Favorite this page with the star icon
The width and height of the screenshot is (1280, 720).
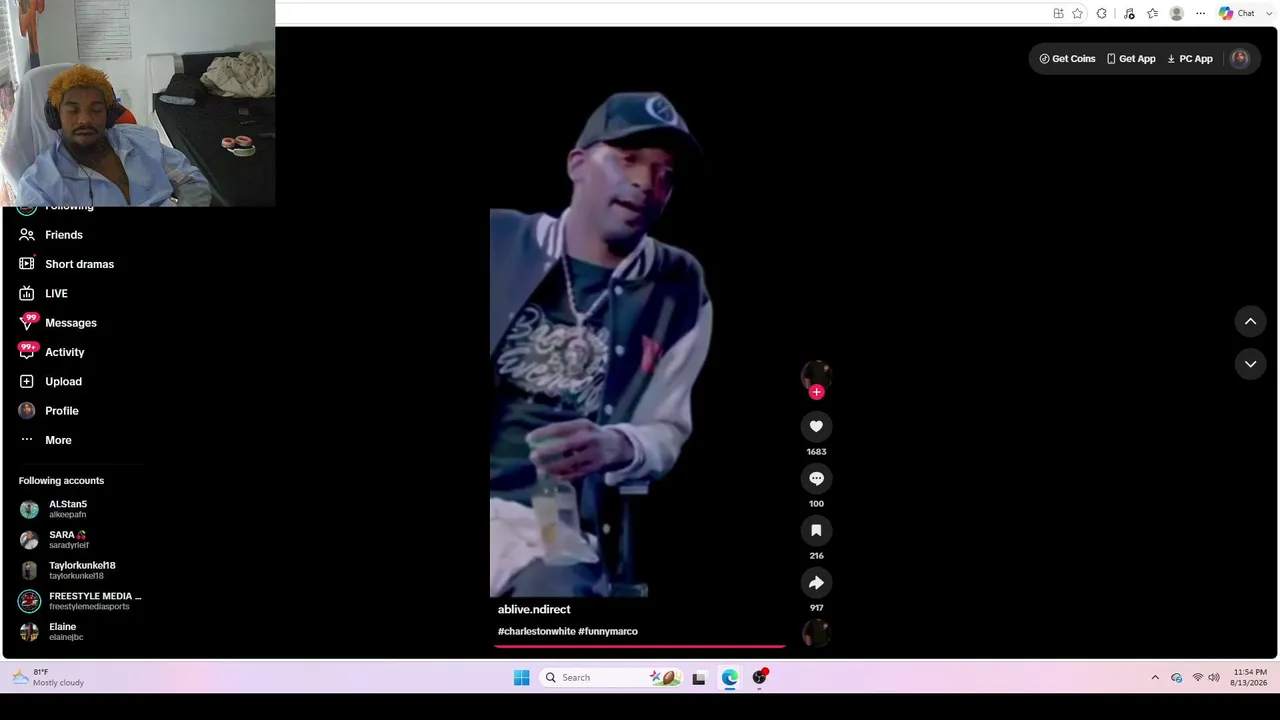click(x=1077, y=13)
